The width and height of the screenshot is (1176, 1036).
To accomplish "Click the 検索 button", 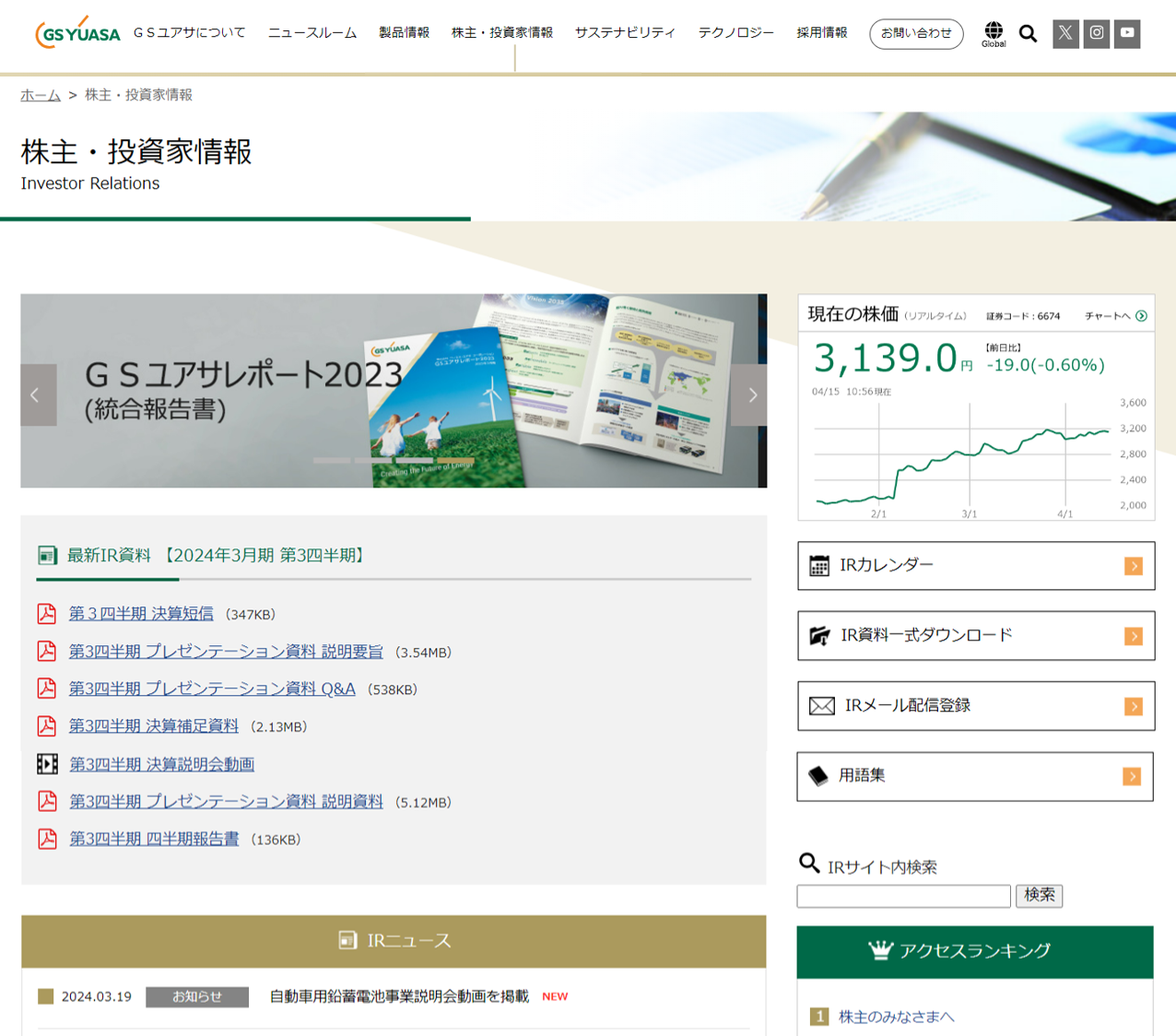I will pos(1039,896).
